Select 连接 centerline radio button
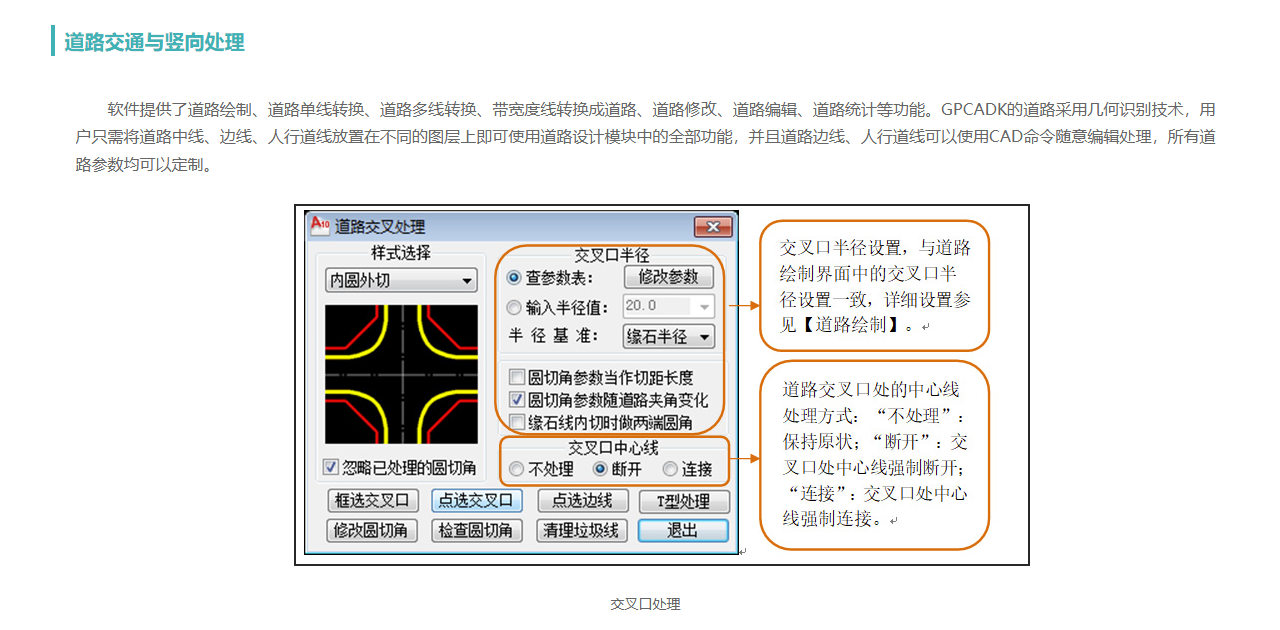The image size is (1280, 630). [669, 469]
